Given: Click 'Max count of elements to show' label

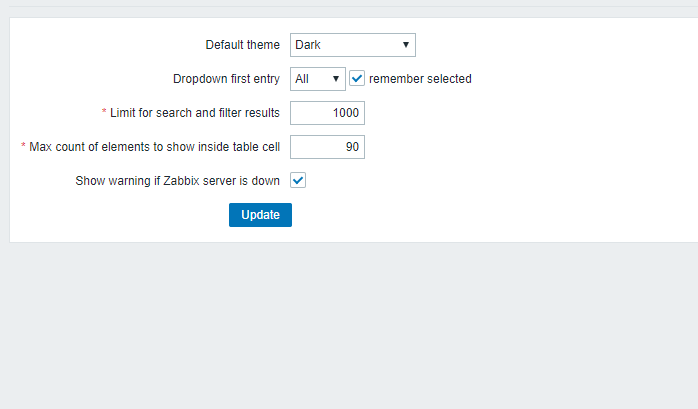Looking at the screenshot, I should [x=154, y=147].
